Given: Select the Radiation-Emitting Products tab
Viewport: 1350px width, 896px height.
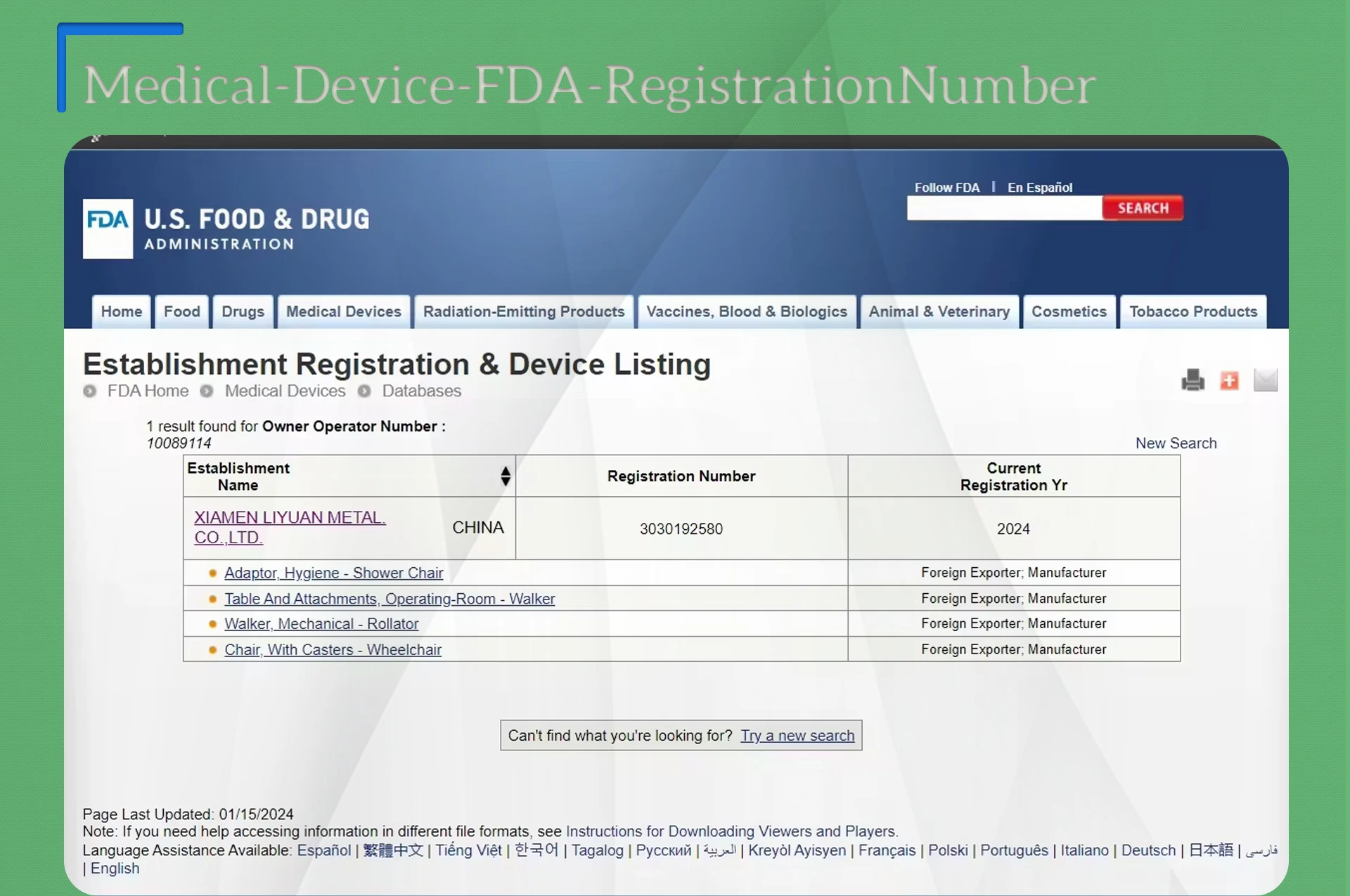Looking at the screenshot, I should (x=523, y=311).
